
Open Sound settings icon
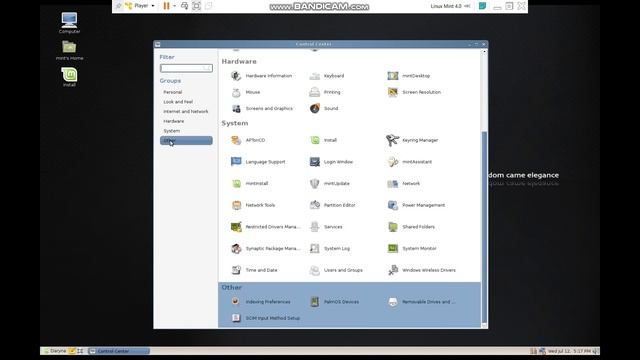pyautogui.click(x=314, y=109)
